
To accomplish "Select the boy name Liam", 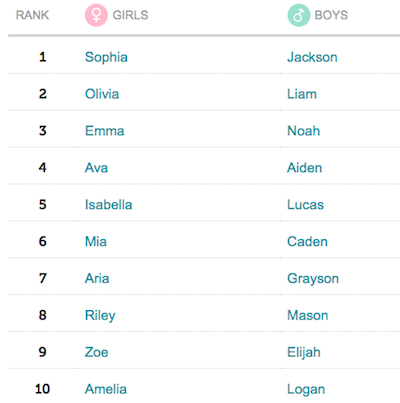I will tap(302, 94).
